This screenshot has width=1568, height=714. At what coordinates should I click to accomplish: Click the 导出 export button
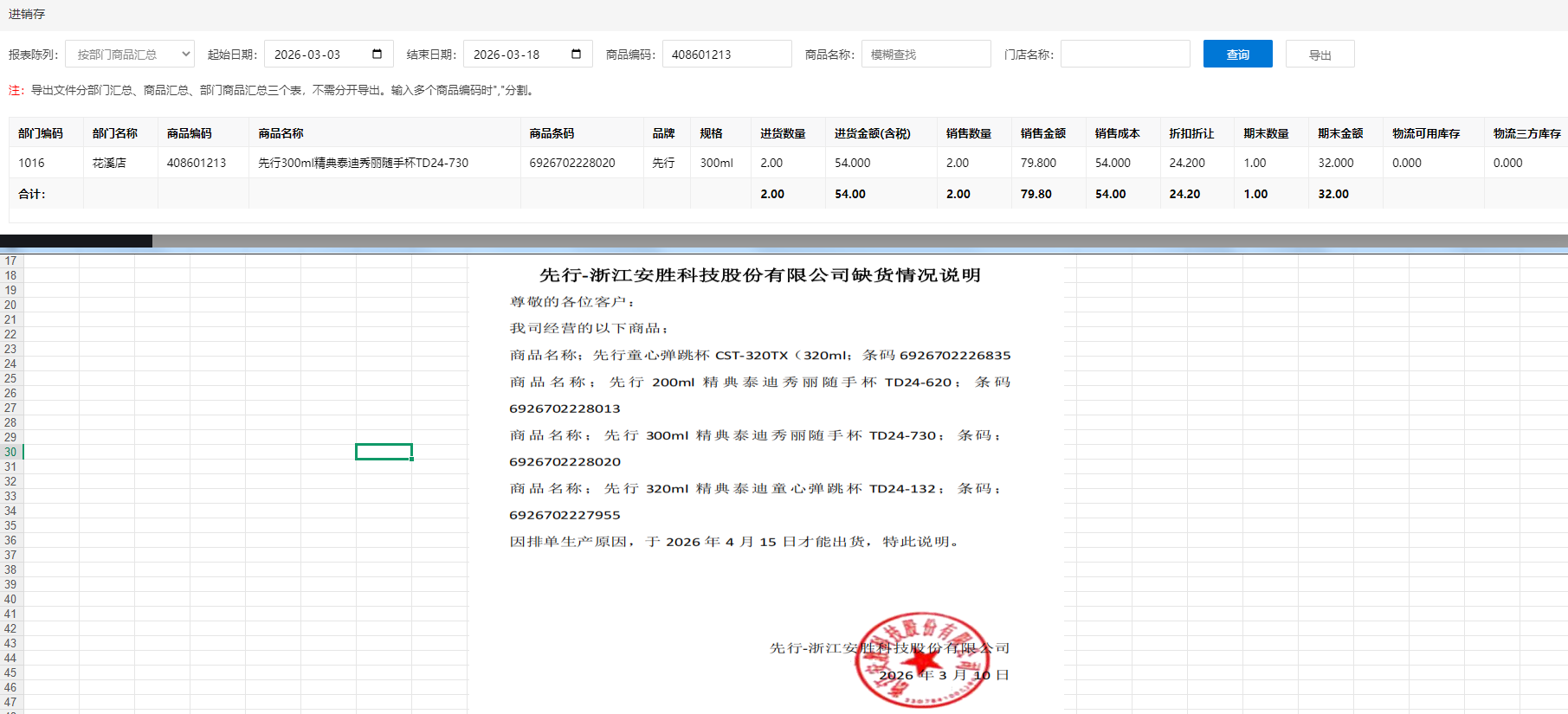pyautogui.click(x=1320, y=54)
